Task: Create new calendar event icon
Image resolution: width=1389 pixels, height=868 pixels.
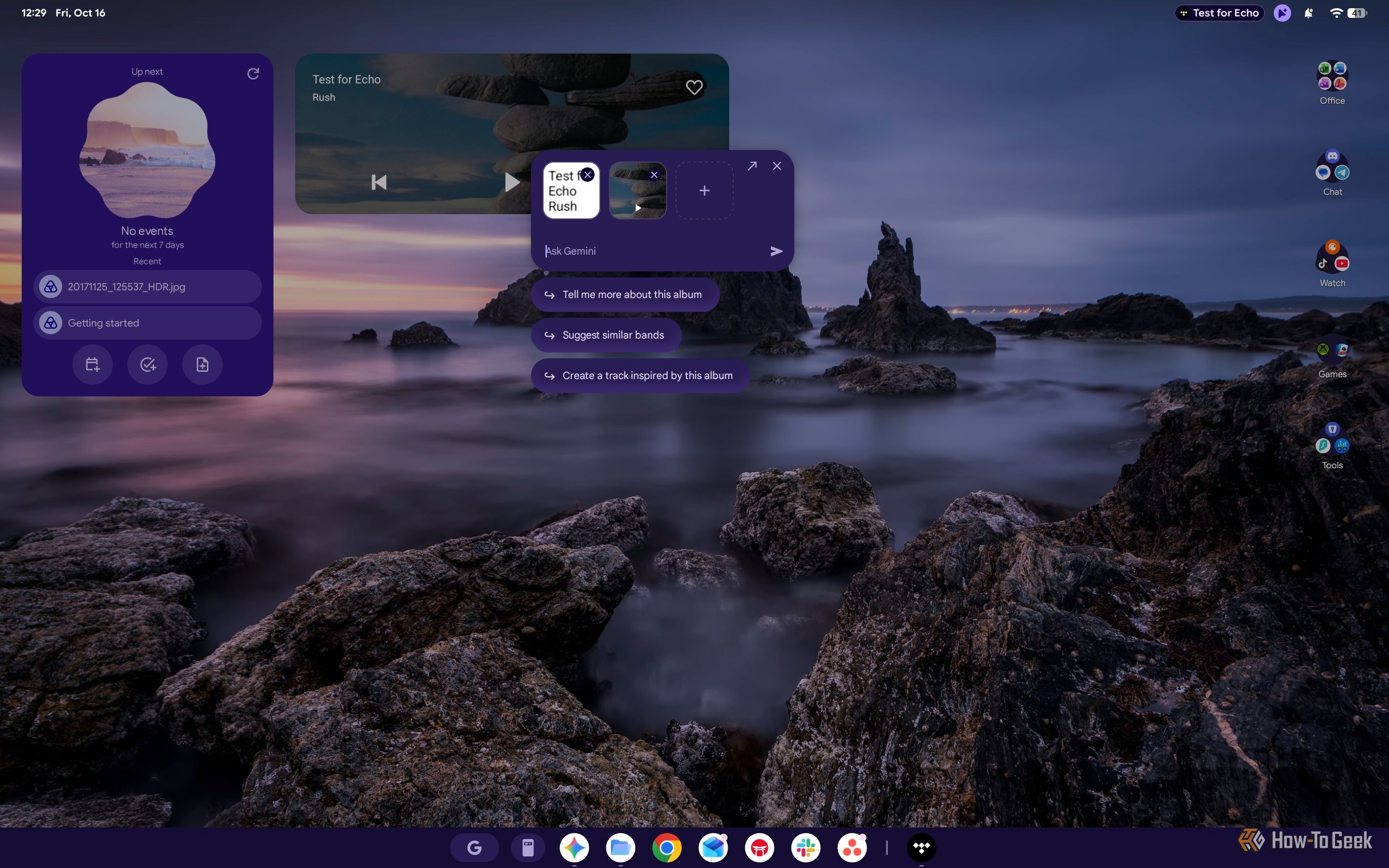Action: point(93,365)
